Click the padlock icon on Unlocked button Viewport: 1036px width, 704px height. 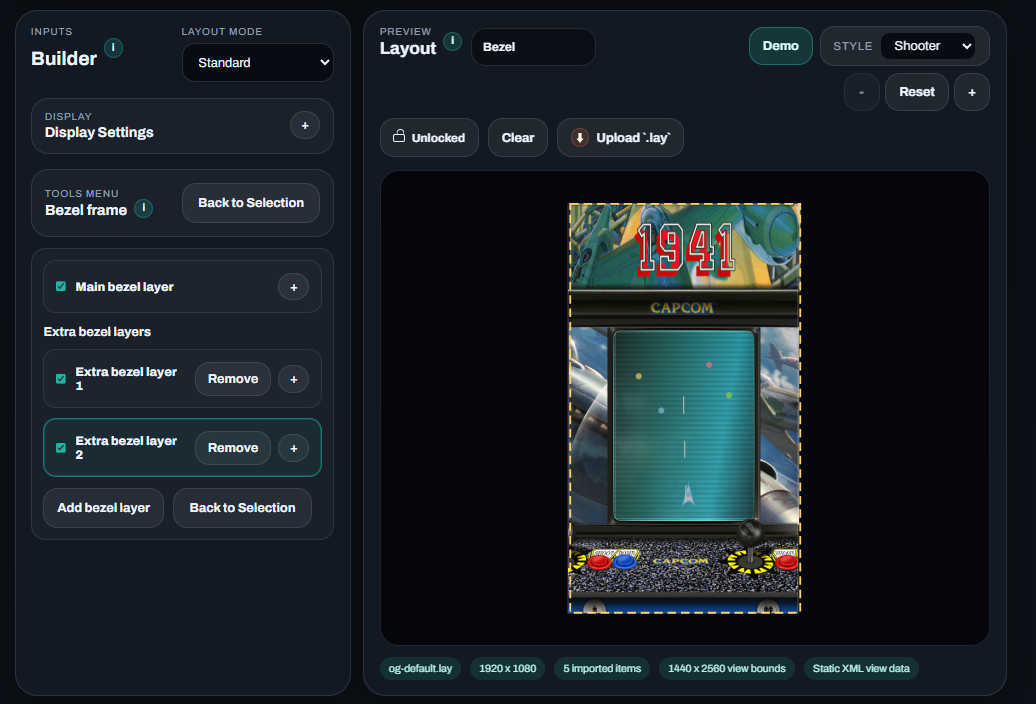(399, 136)
